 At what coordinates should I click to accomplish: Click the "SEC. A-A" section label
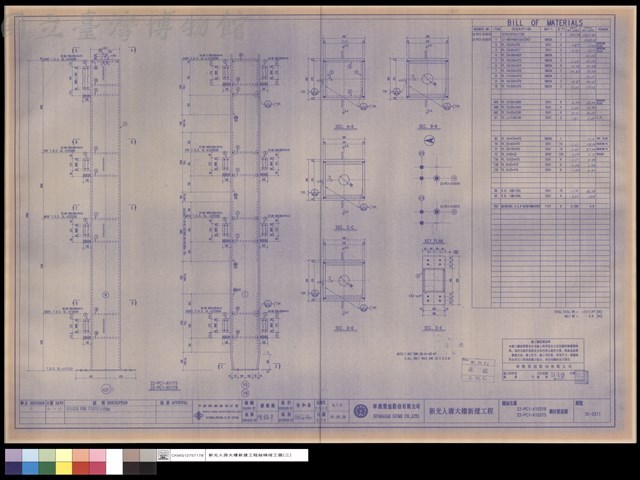(x=345, y=127)
